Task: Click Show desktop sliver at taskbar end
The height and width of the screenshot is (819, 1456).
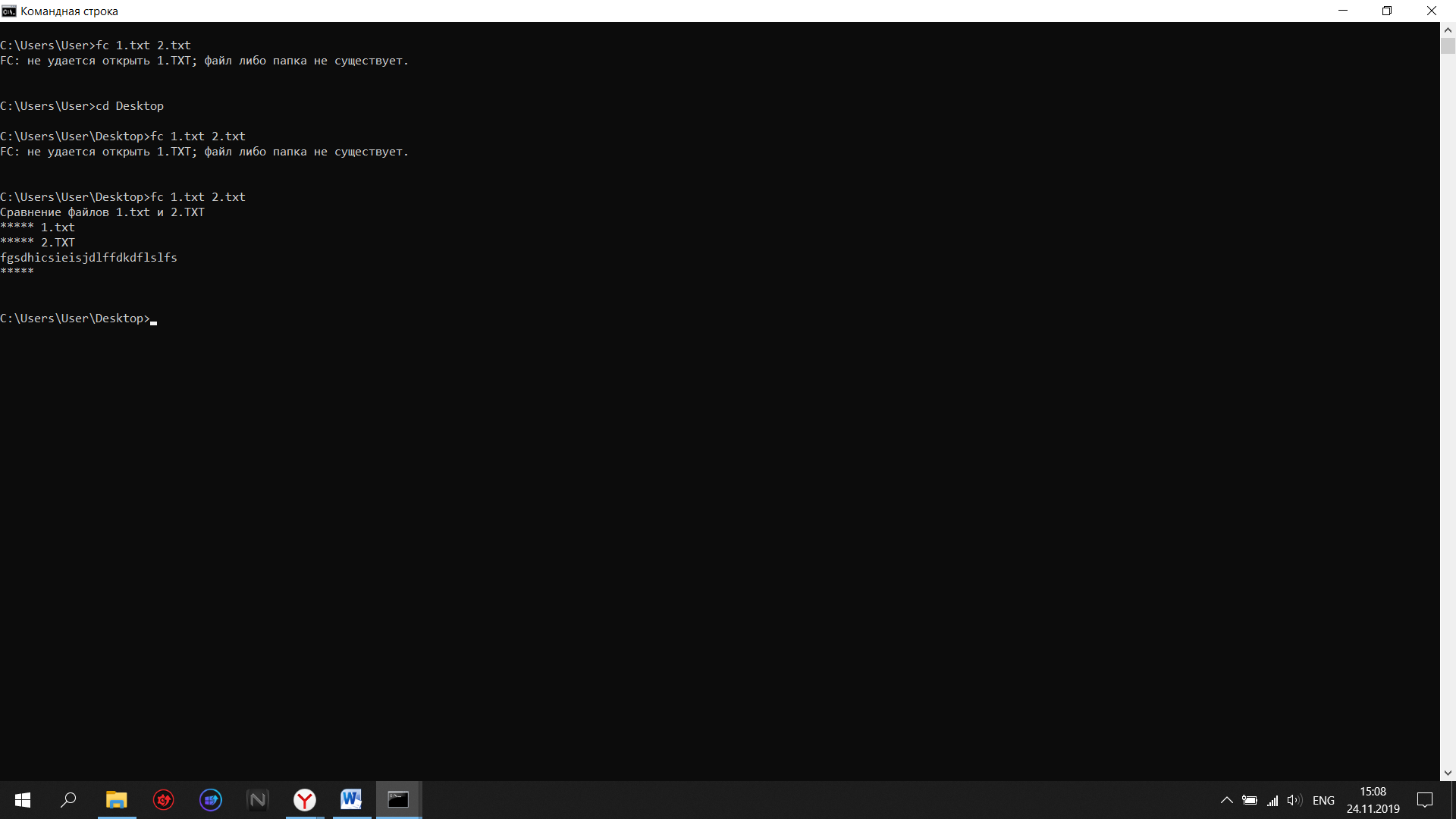Action: 1453,800
